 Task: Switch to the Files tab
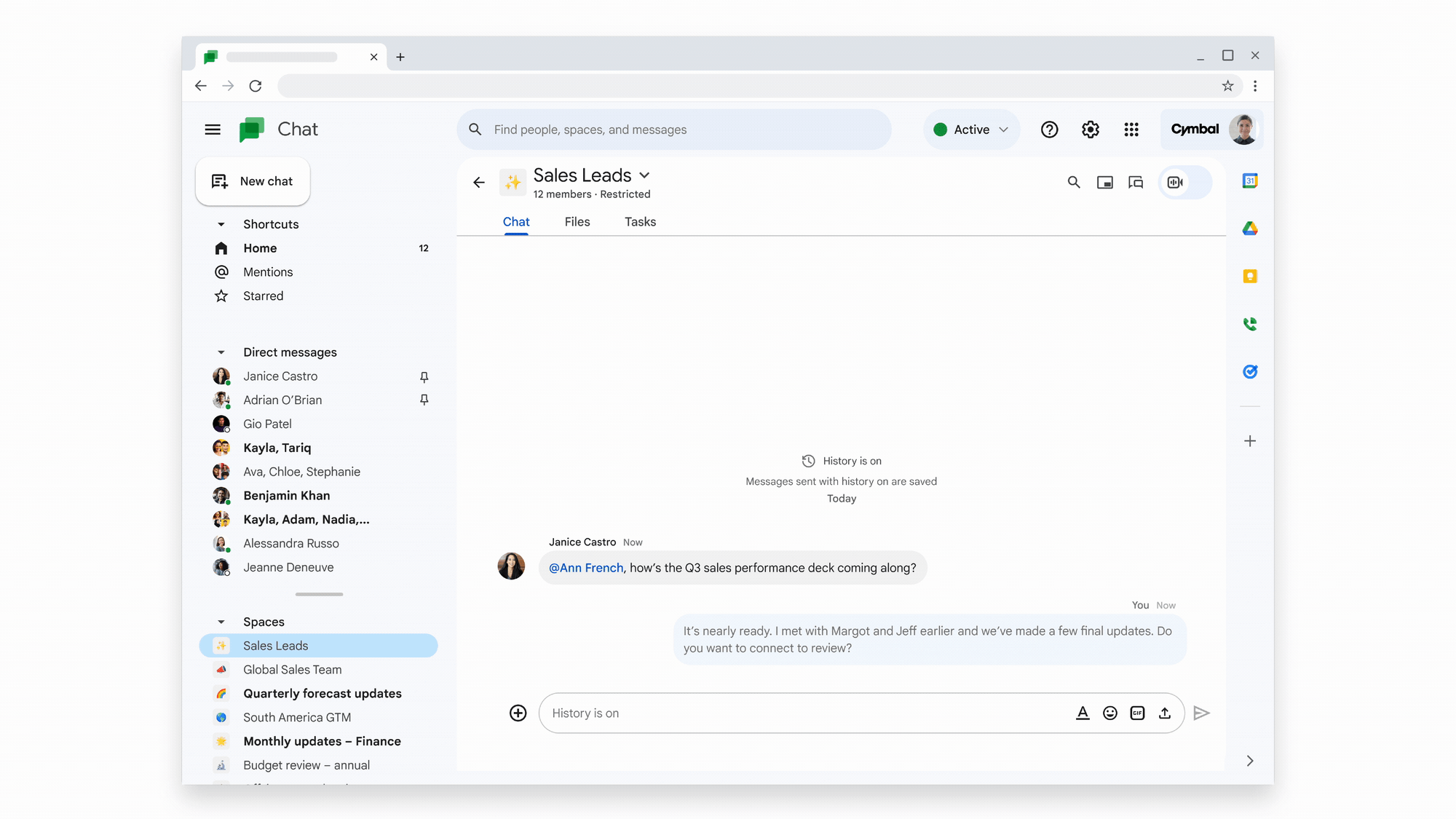point(577,221)
